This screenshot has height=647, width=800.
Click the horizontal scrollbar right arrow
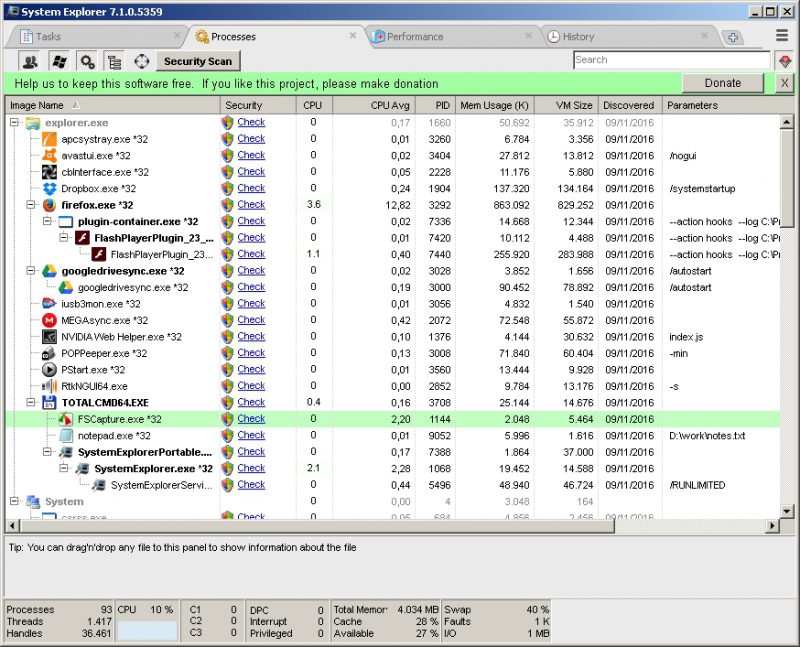click(773, 526)
